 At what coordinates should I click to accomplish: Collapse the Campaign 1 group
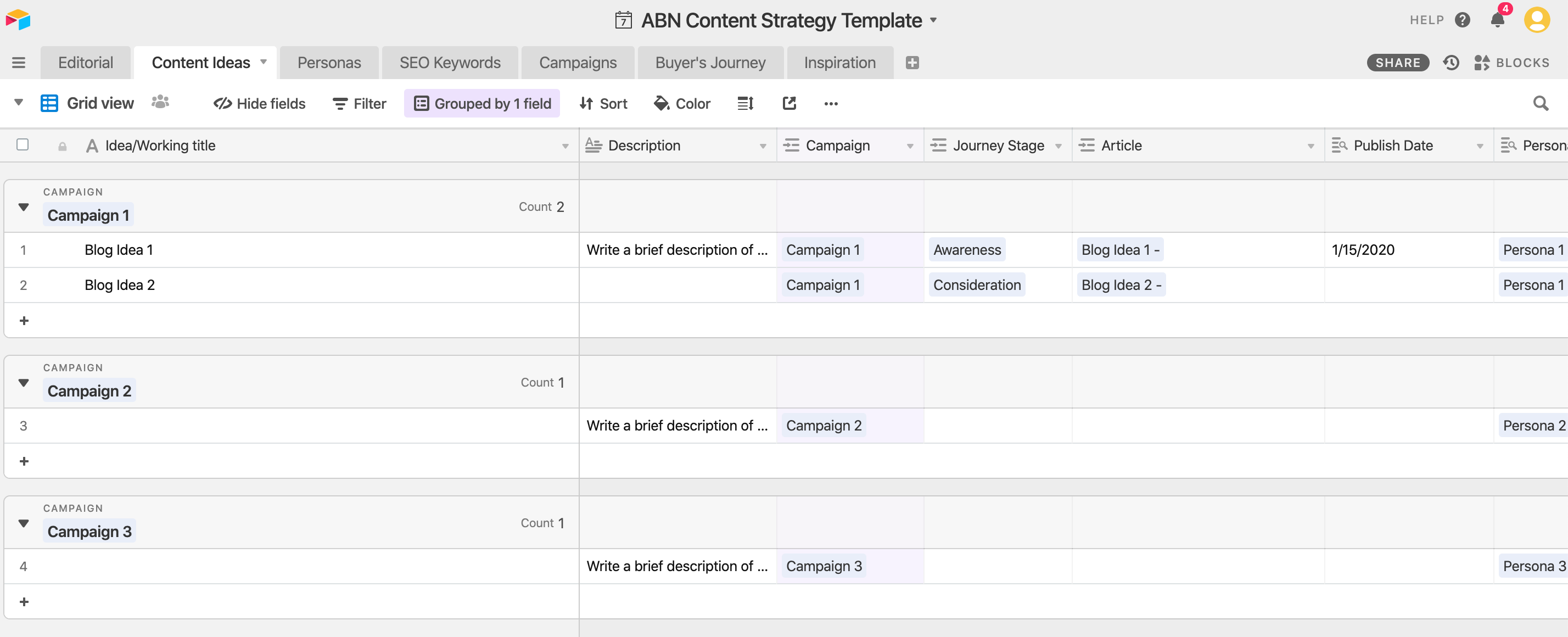click(24, 206)
